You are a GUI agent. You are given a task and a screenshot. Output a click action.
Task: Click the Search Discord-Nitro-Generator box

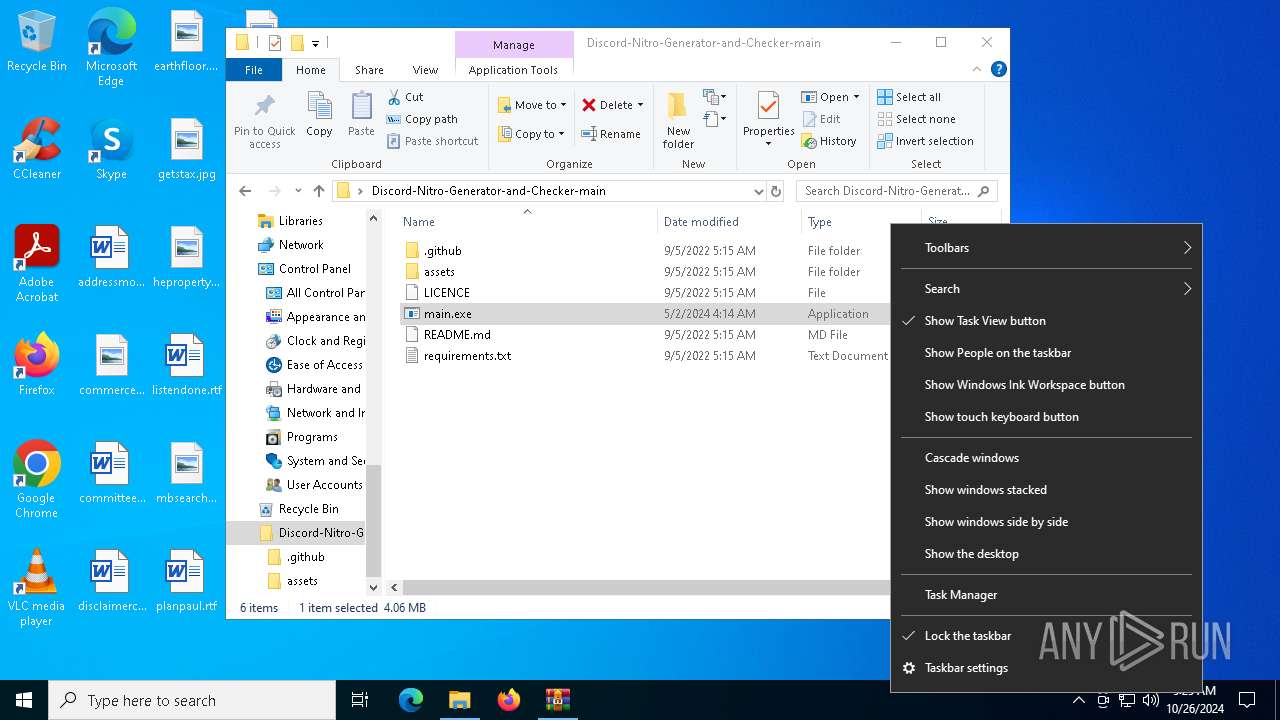[x=896, y=191]
